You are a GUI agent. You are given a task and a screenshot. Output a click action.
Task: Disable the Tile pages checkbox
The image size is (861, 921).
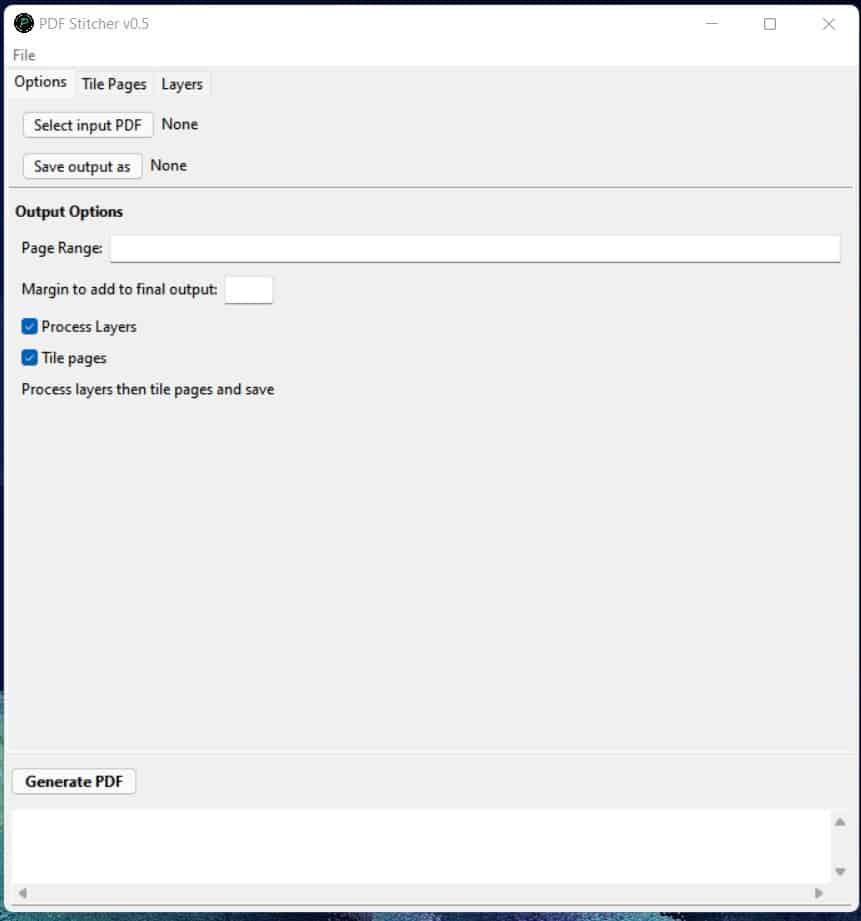(30, 358)
